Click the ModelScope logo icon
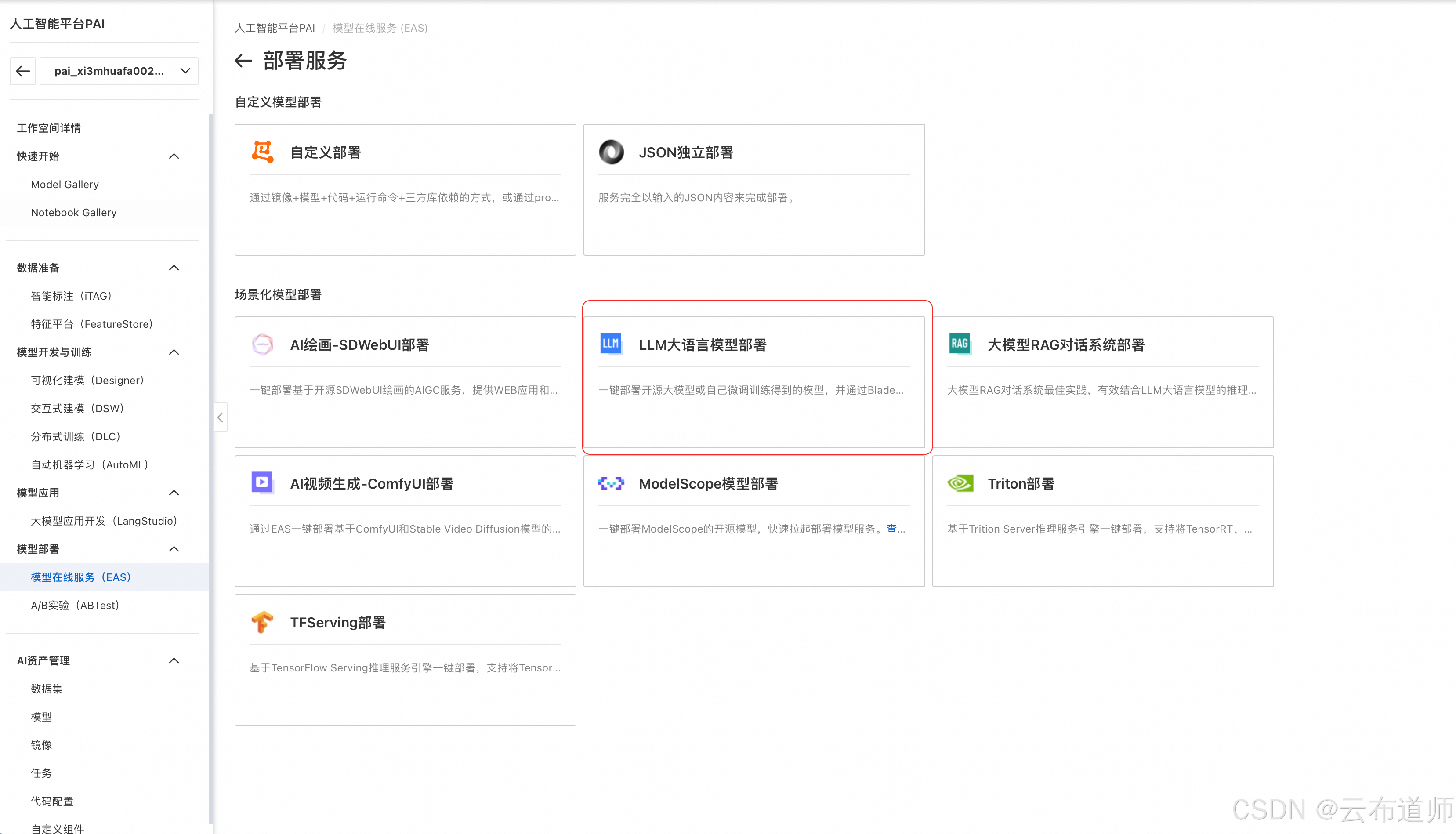Image resolution: width=1456 pixels, height=834 pixels. click(x=611, y=483)
